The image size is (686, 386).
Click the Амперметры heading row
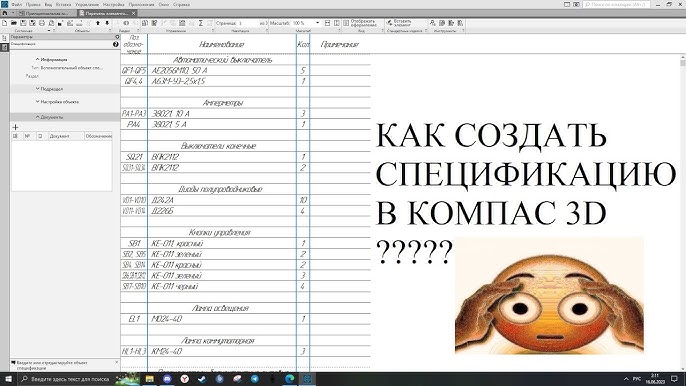tap(222, 103)
